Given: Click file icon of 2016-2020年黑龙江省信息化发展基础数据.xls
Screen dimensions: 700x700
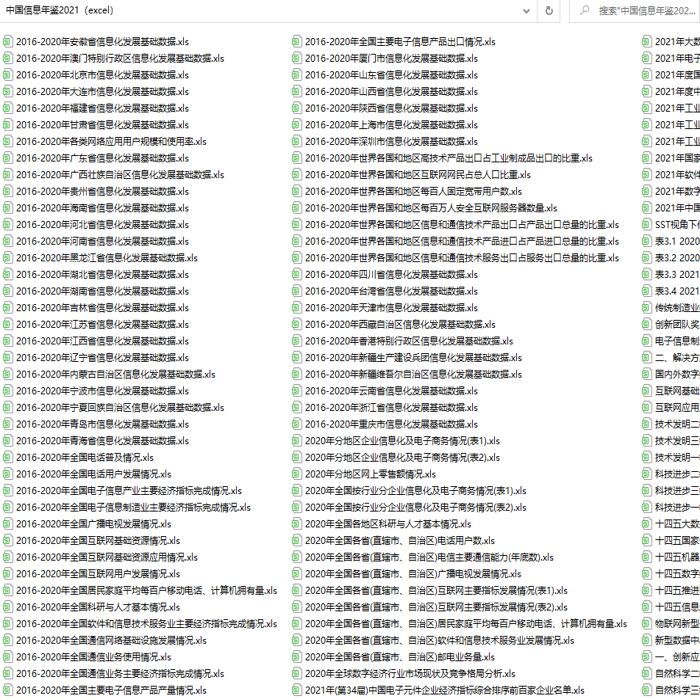Looking at the screenshot, I should 8,258.
